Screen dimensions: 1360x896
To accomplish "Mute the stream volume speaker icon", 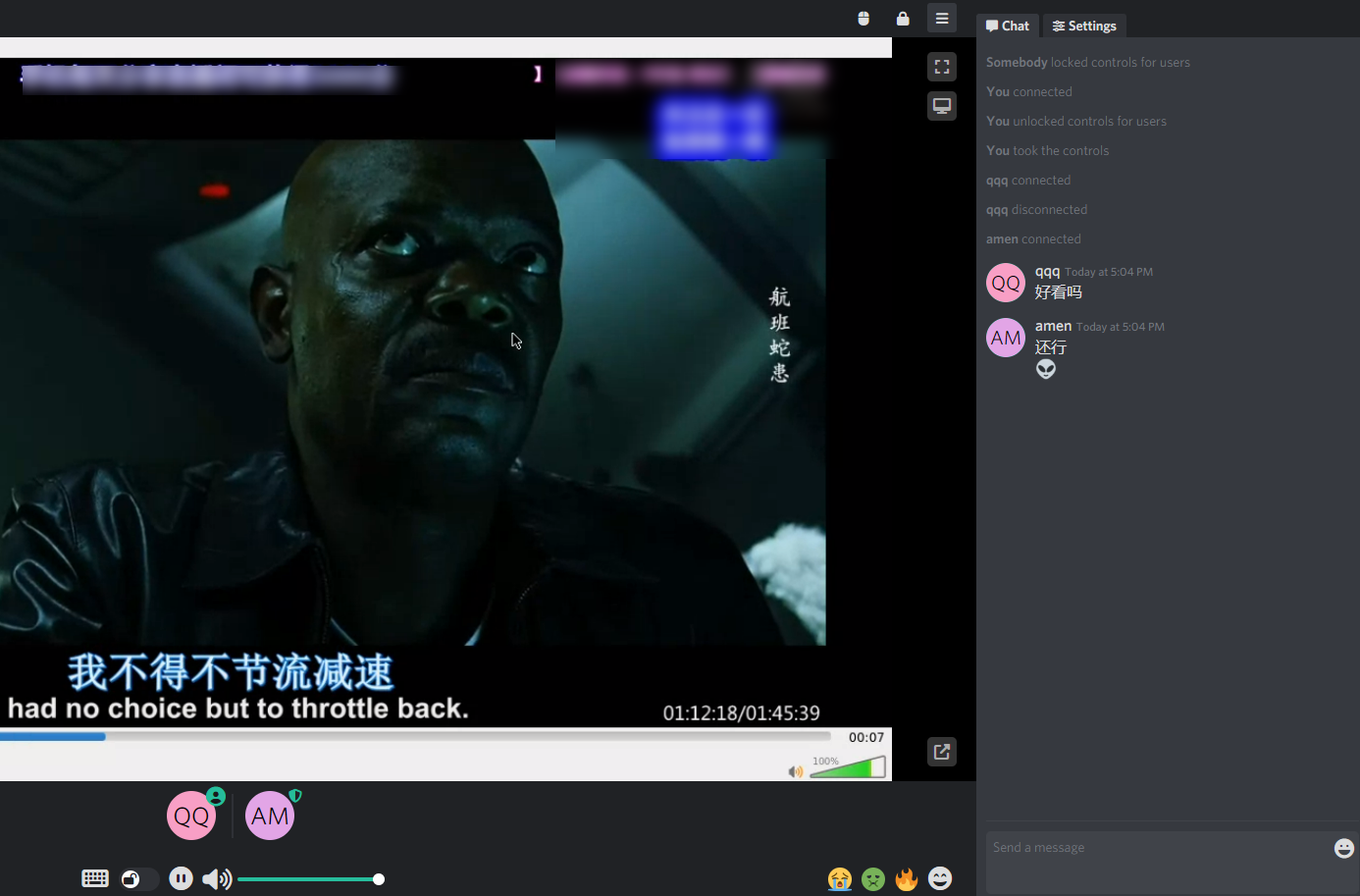I will click(216, 879).
